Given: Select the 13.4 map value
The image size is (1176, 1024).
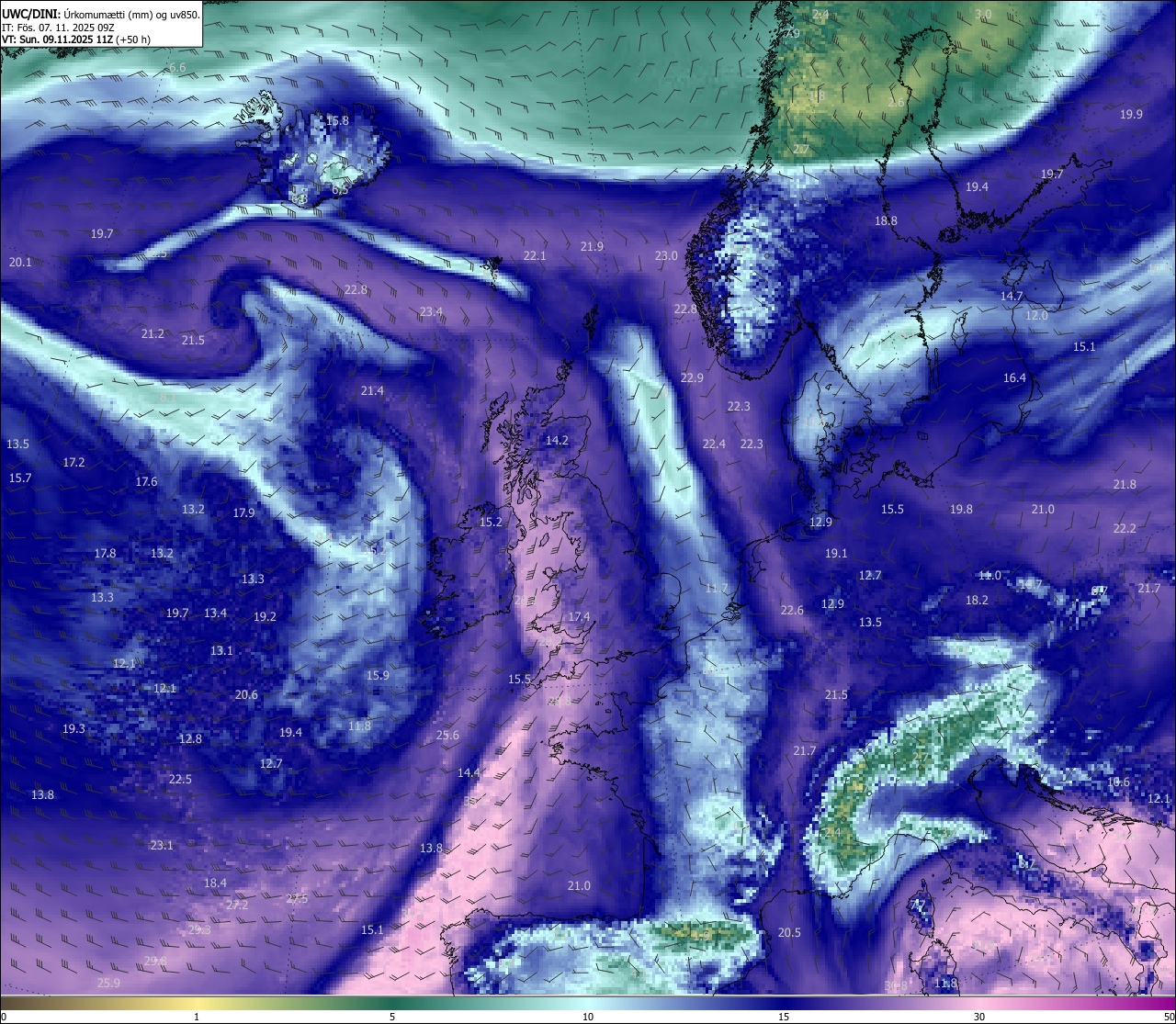Looking at the screenshot, I should (215, 613).
